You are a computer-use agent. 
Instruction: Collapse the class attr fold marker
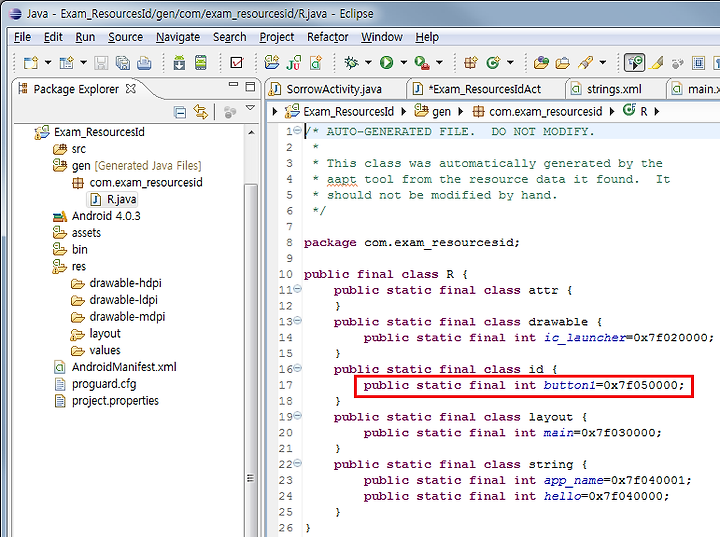pyautogui.click(x=298, y=289)
